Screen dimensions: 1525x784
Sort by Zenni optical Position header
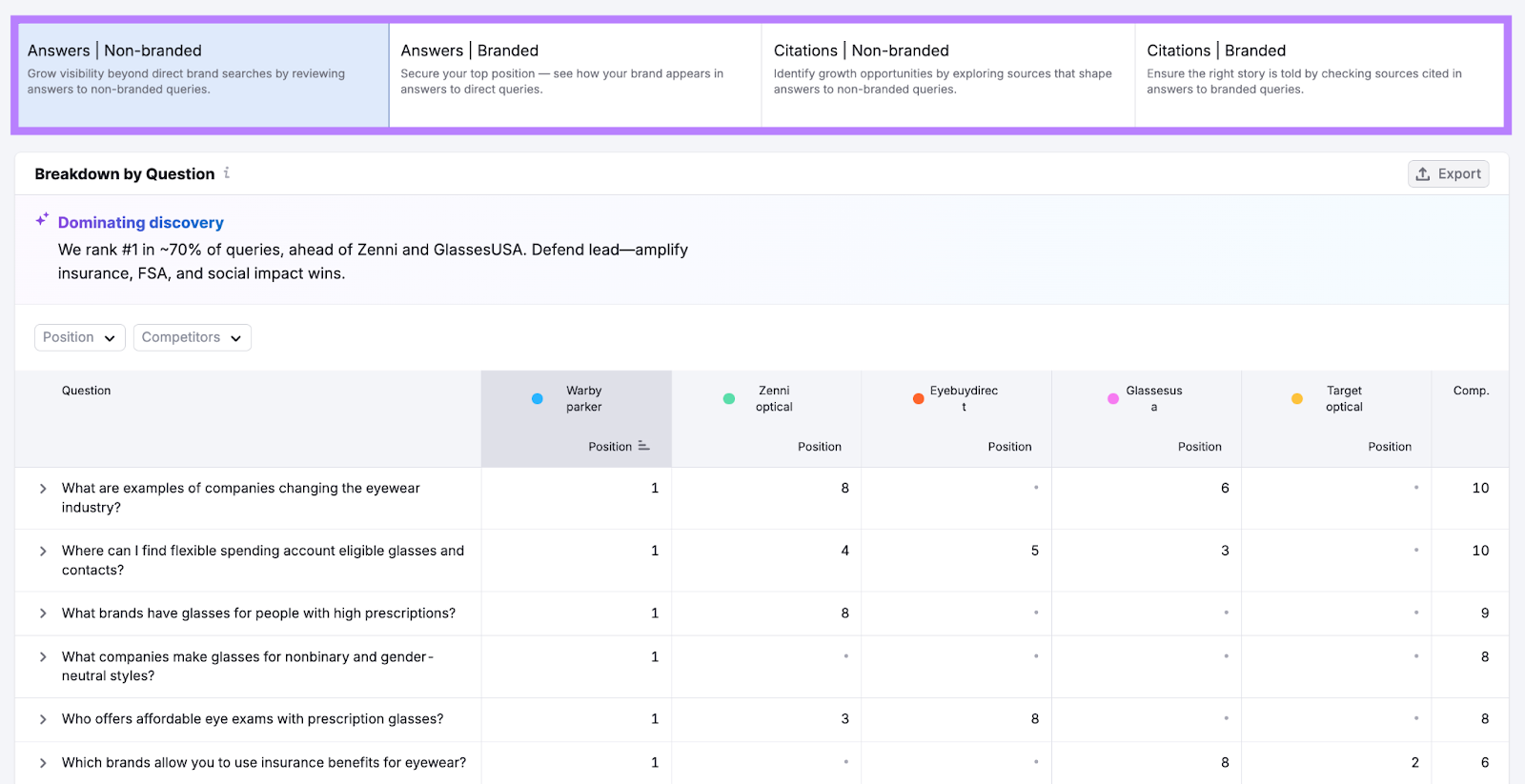point(820,447)
